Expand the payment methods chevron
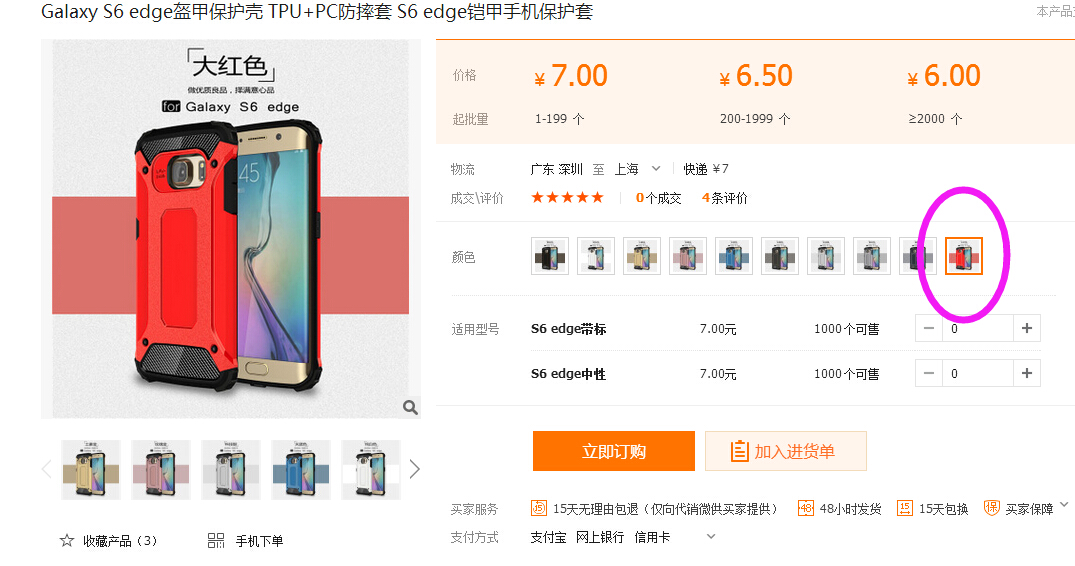 click(711, 537)
